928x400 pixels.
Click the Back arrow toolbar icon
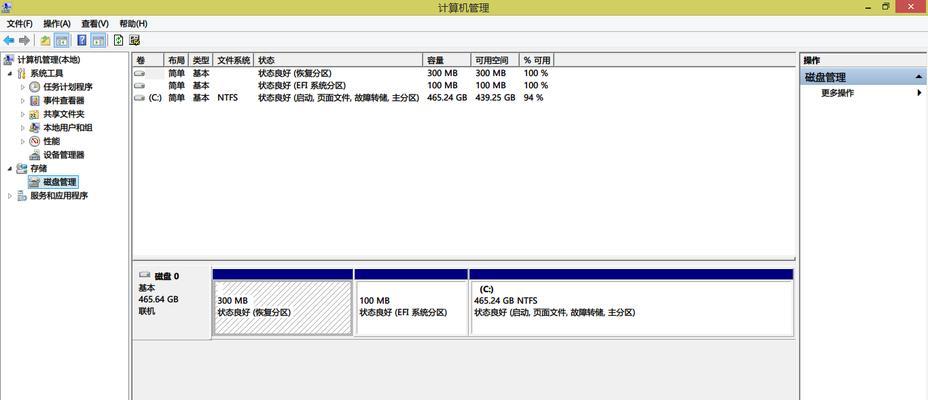pos(9,40)
